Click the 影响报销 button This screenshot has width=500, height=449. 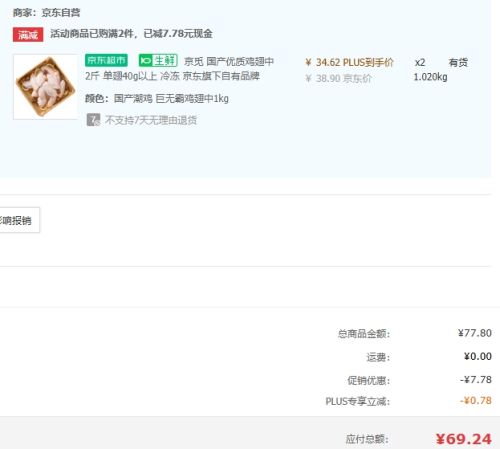pos(18,220)
